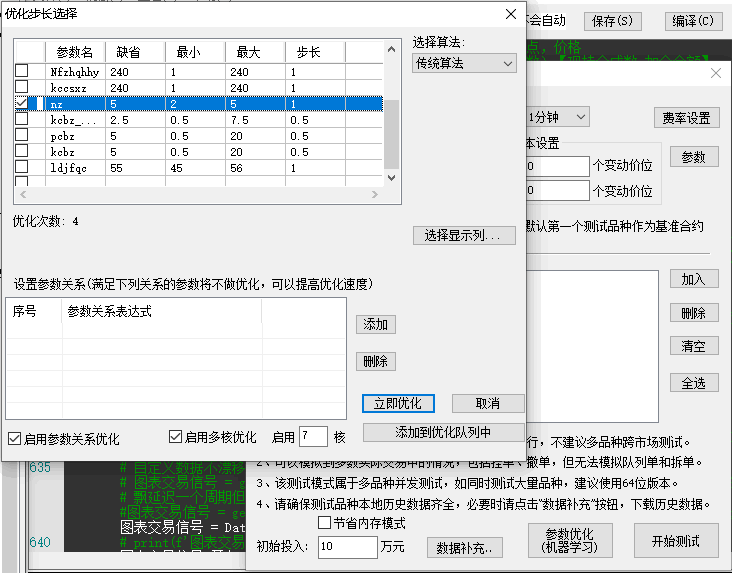
Task: Click 取消 button
Action: point(488,403)
